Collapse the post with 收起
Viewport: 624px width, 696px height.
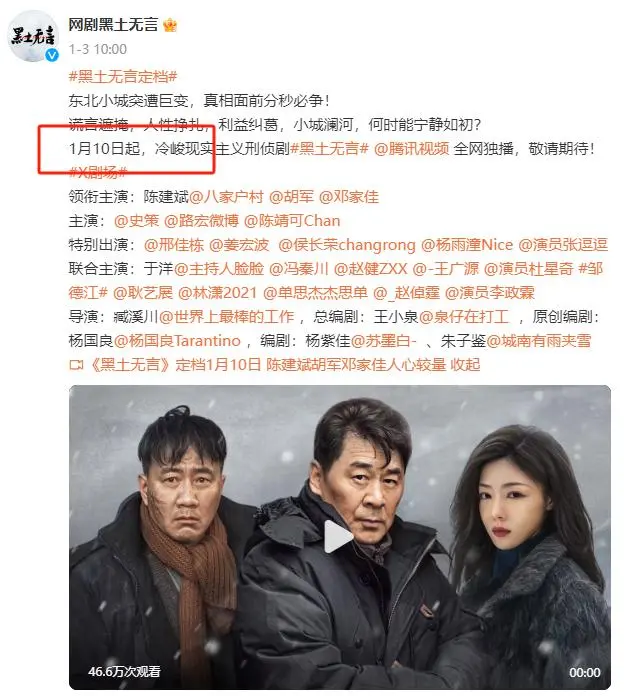(x=465, y=364)
